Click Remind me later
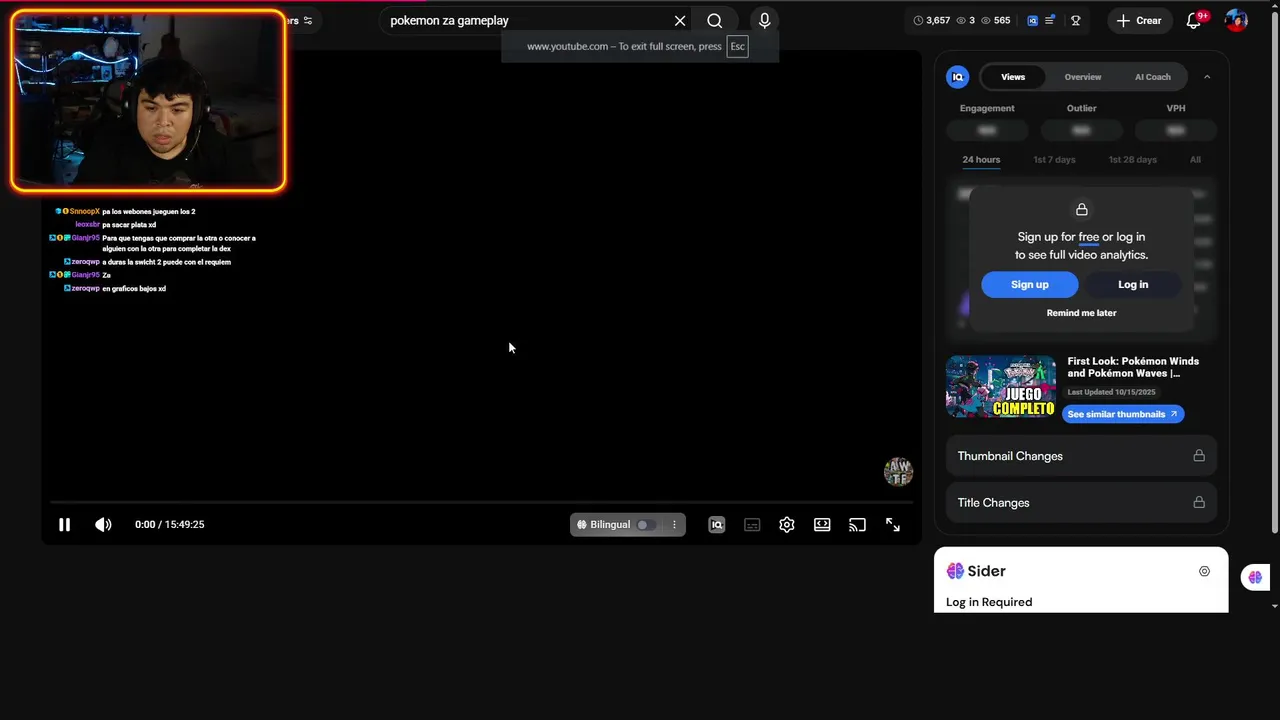Image resolution: width=1280 pixels, height=720 pixels. point(1081,313)
